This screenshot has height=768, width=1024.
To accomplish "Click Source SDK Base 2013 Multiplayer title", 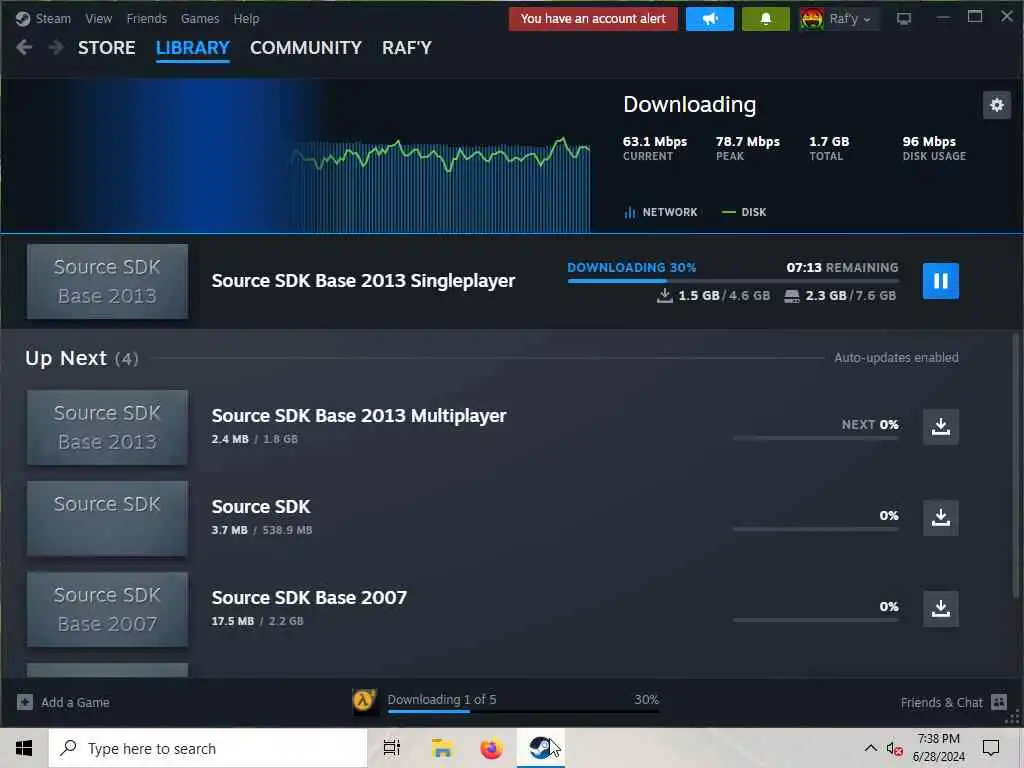I will pos(359,415).
